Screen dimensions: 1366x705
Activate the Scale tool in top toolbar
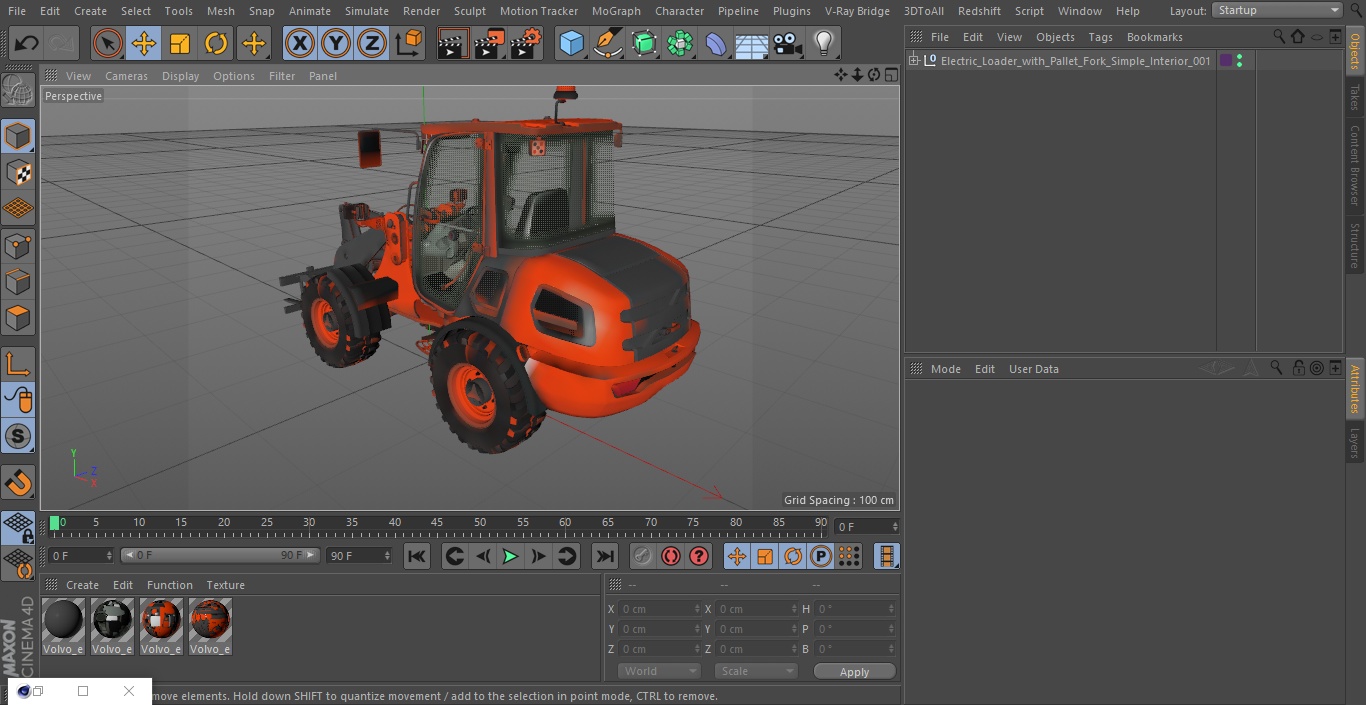180,43
